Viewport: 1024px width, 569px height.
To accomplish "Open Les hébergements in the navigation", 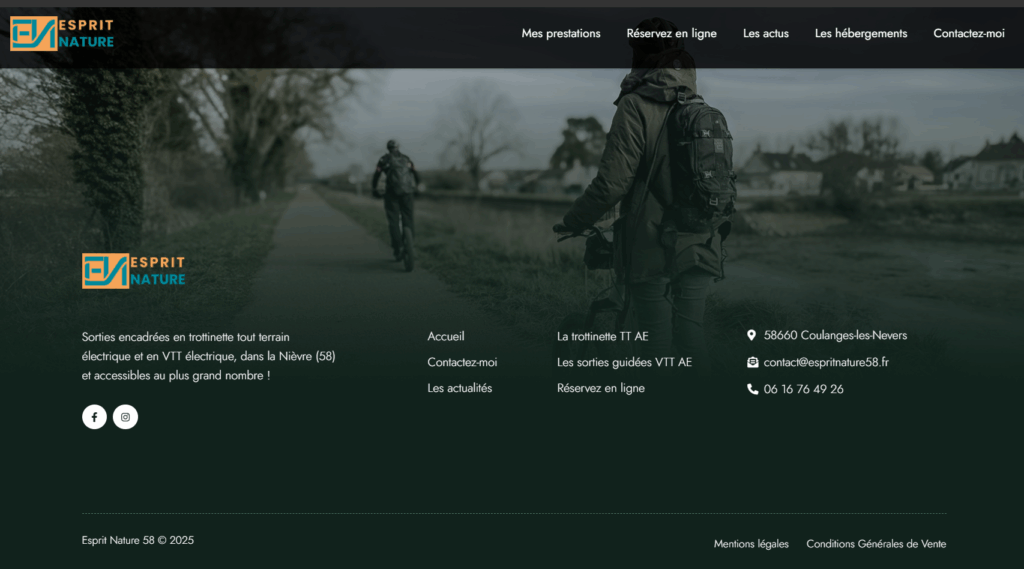I will coord(861,33).
